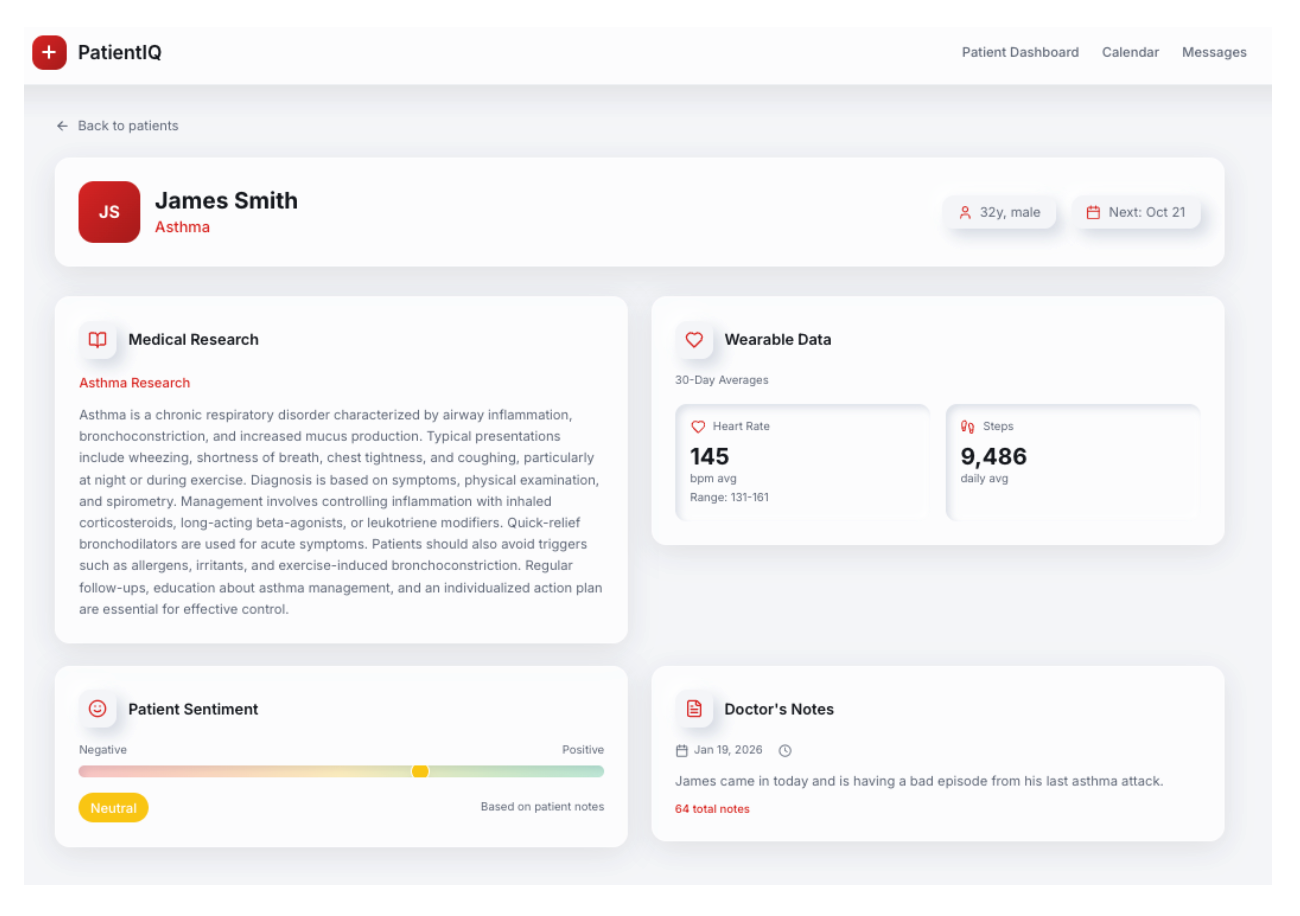Screen dimensions: 1300x916
Task: Go to Messages in top navigation
Action: 1214,52
